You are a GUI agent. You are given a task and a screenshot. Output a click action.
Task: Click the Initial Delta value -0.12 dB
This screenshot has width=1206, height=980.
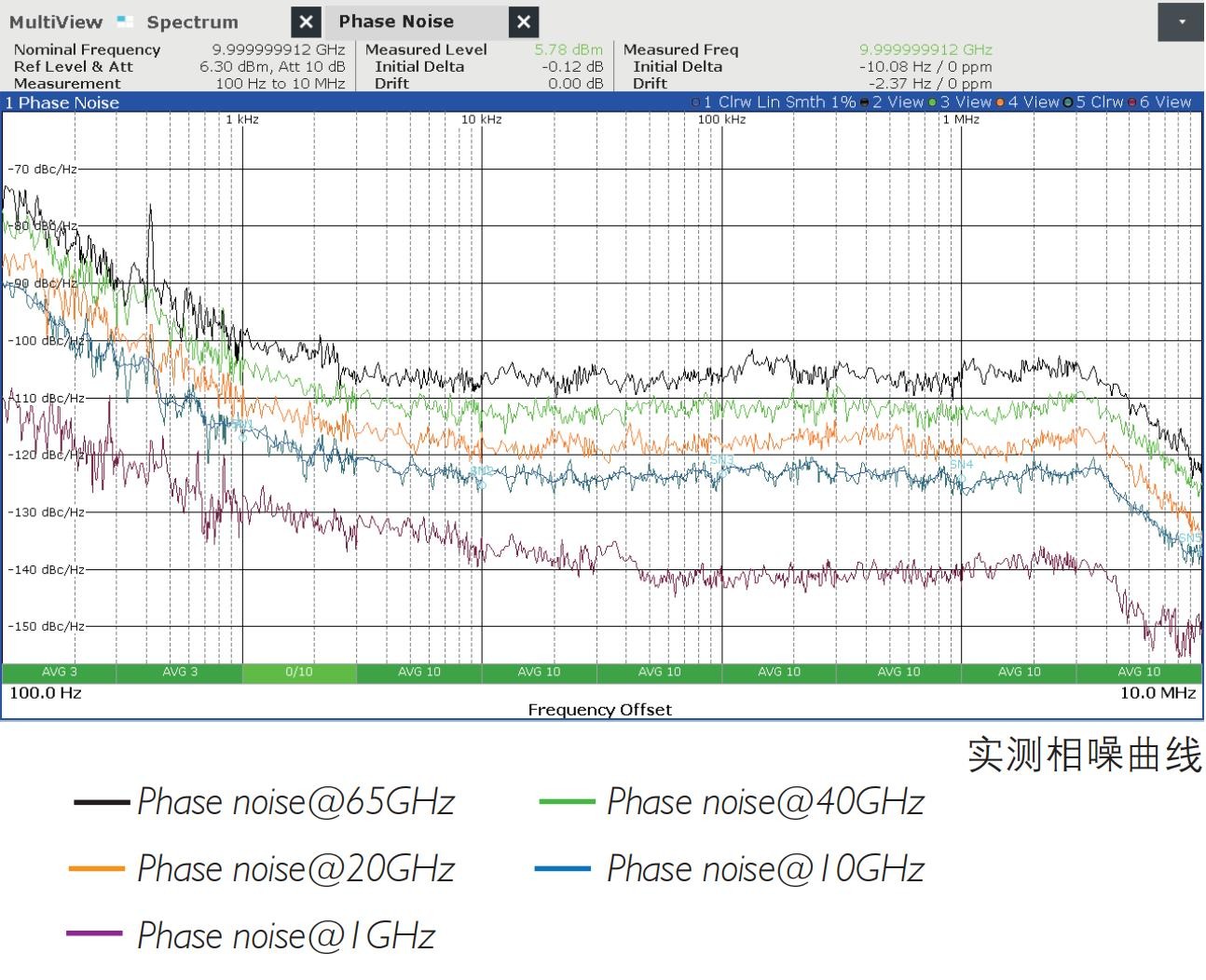[x=572, y=66]
